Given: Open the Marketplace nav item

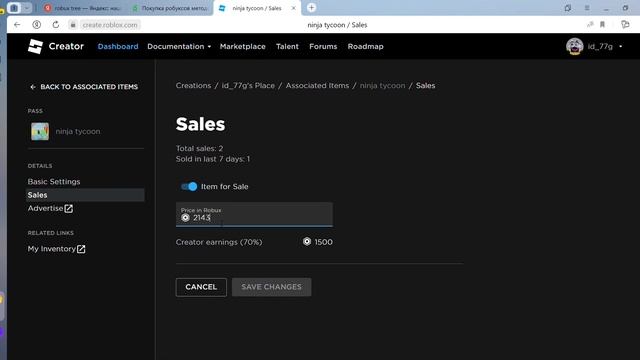Looking at the screenshot, I should (242, 47).
